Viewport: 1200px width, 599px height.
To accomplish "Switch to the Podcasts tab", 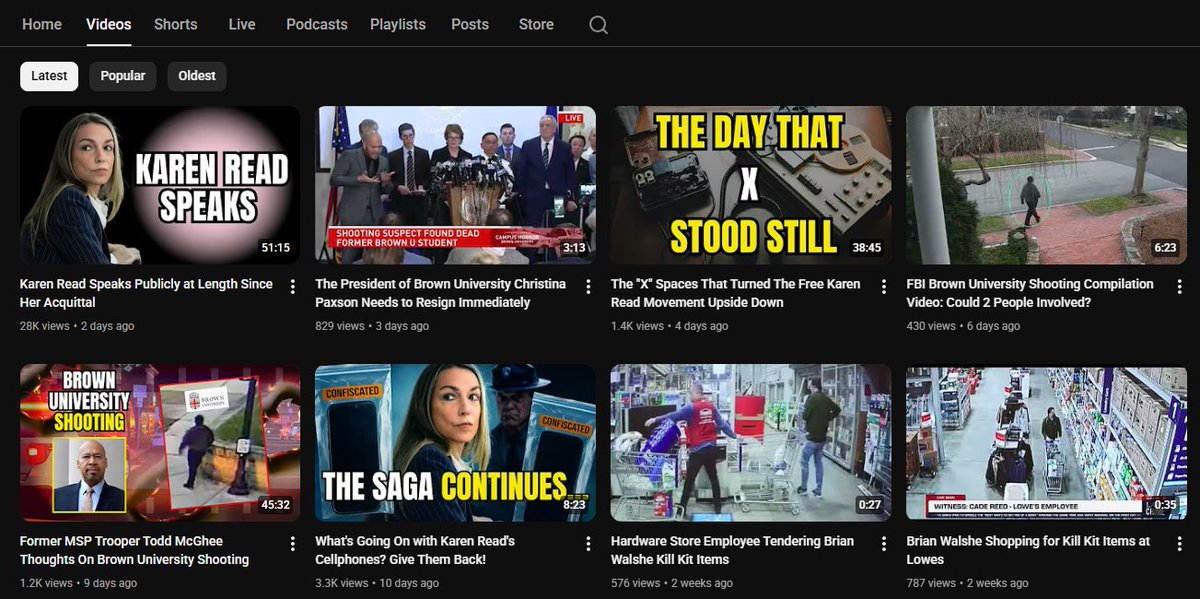I will coord(317,24).
